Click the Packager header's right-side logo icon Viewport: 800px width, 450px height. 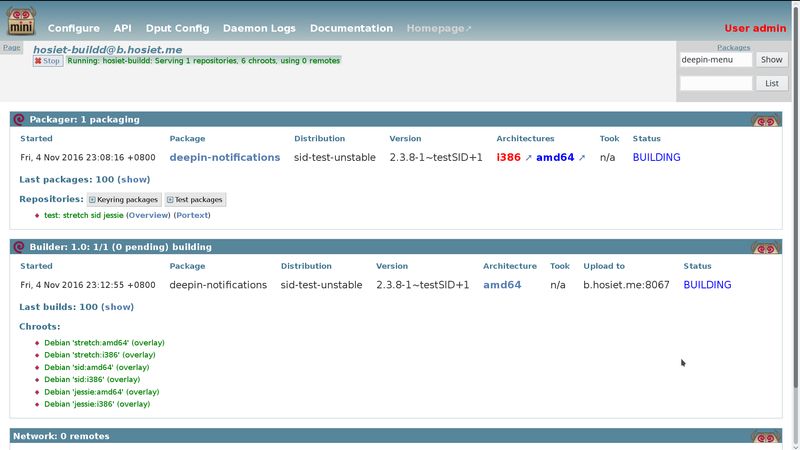[x=765, y=120]
